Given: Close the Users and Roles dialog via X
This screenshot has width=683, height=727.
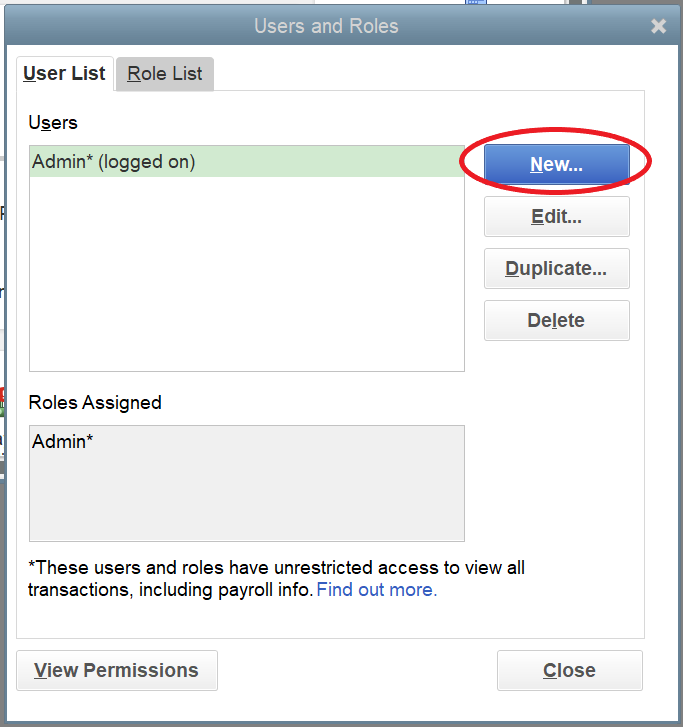Looking at the screenshot, I should coord(658,27).
